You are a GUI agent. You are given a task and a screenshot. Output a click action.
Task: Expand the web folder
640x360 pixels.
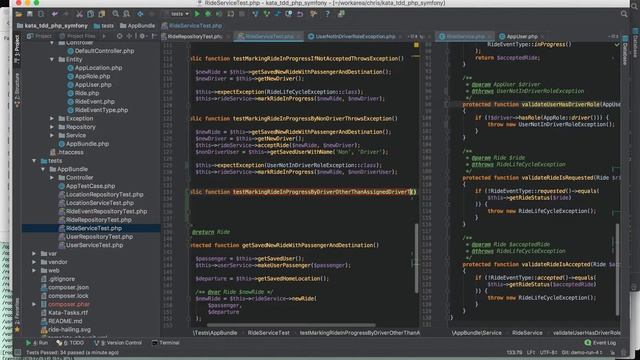(34, 271)
